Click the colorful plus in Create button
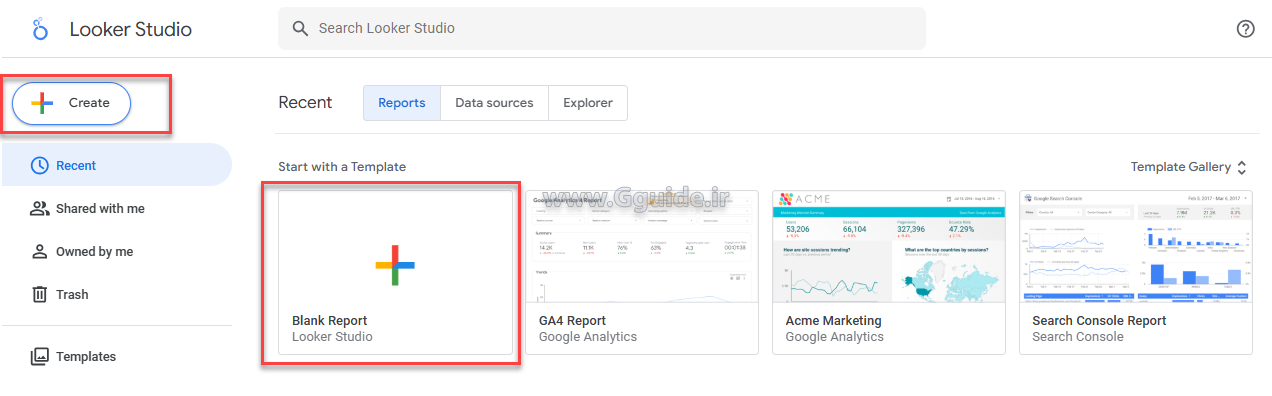 [42, 103]
